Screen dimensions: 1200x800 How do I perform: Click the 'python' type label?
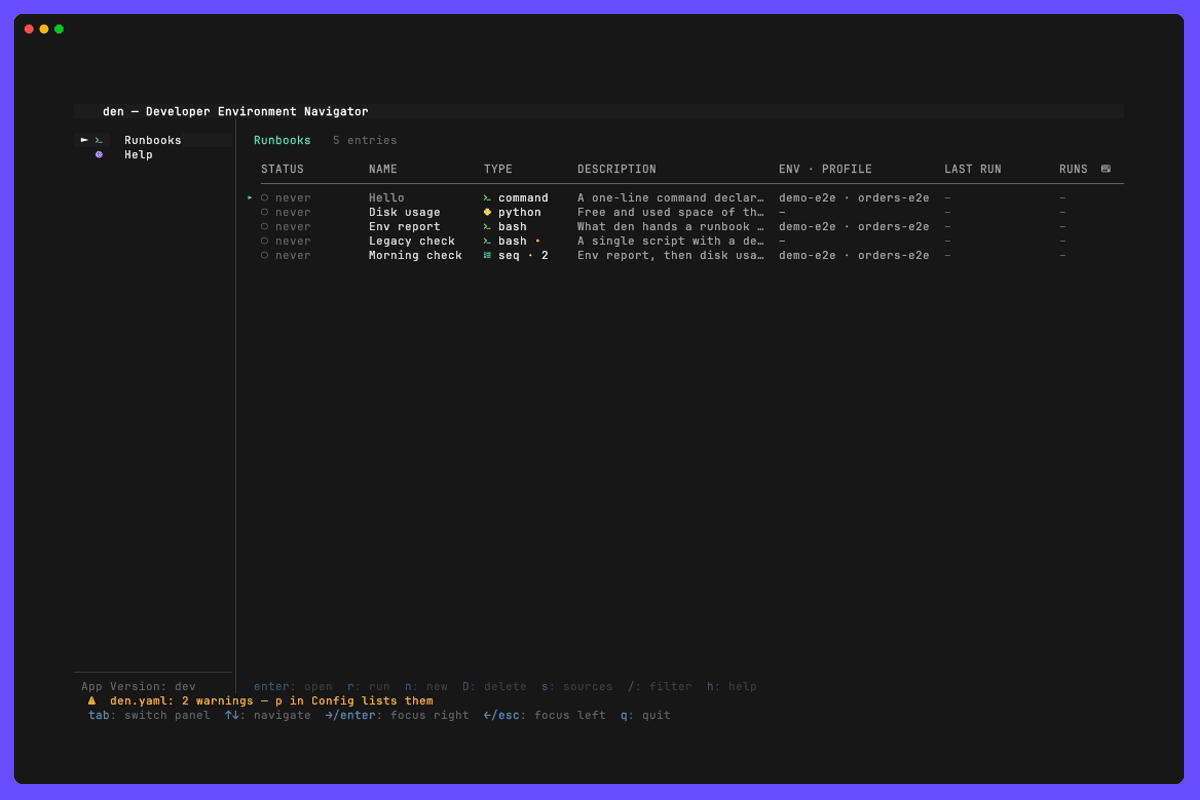tap(520, 212)
